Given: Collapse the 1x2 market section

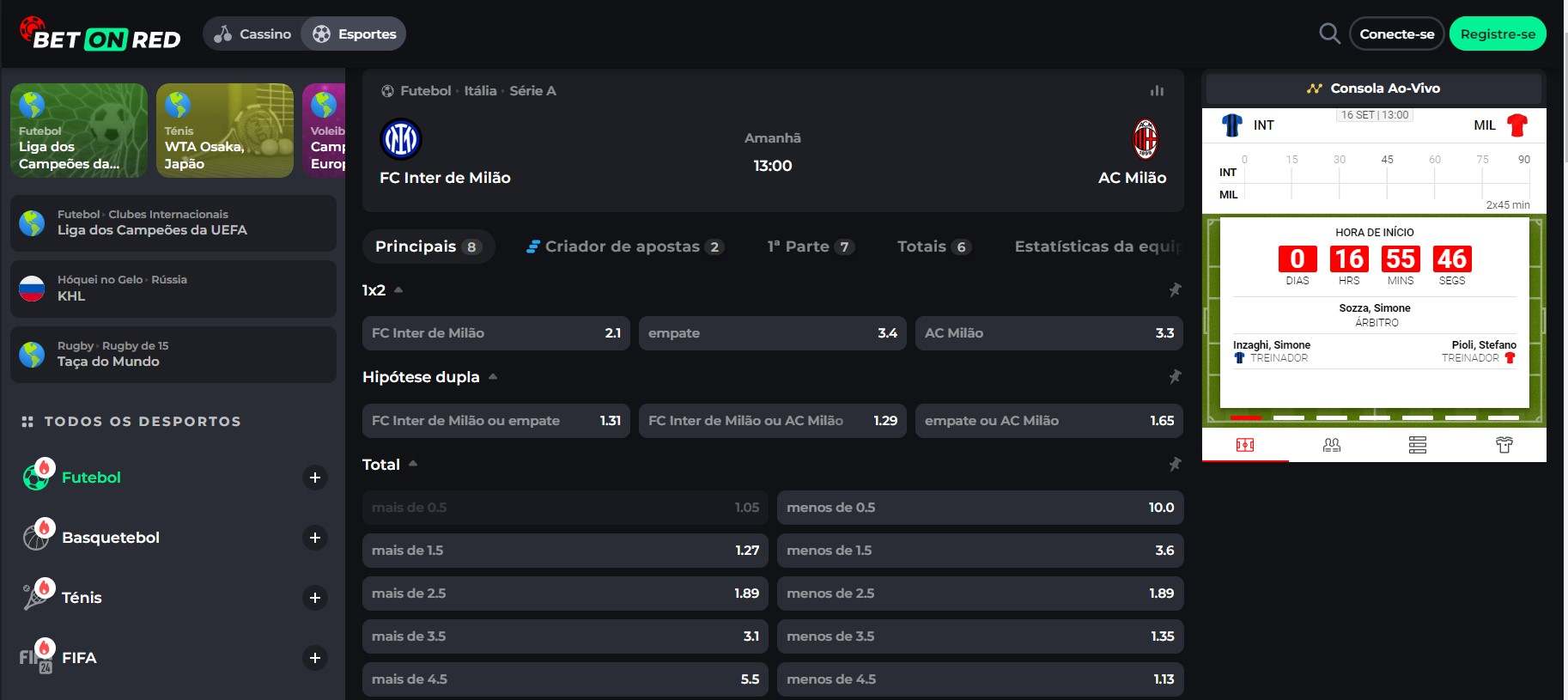Looking at the screenshot, I should point(398,290).
